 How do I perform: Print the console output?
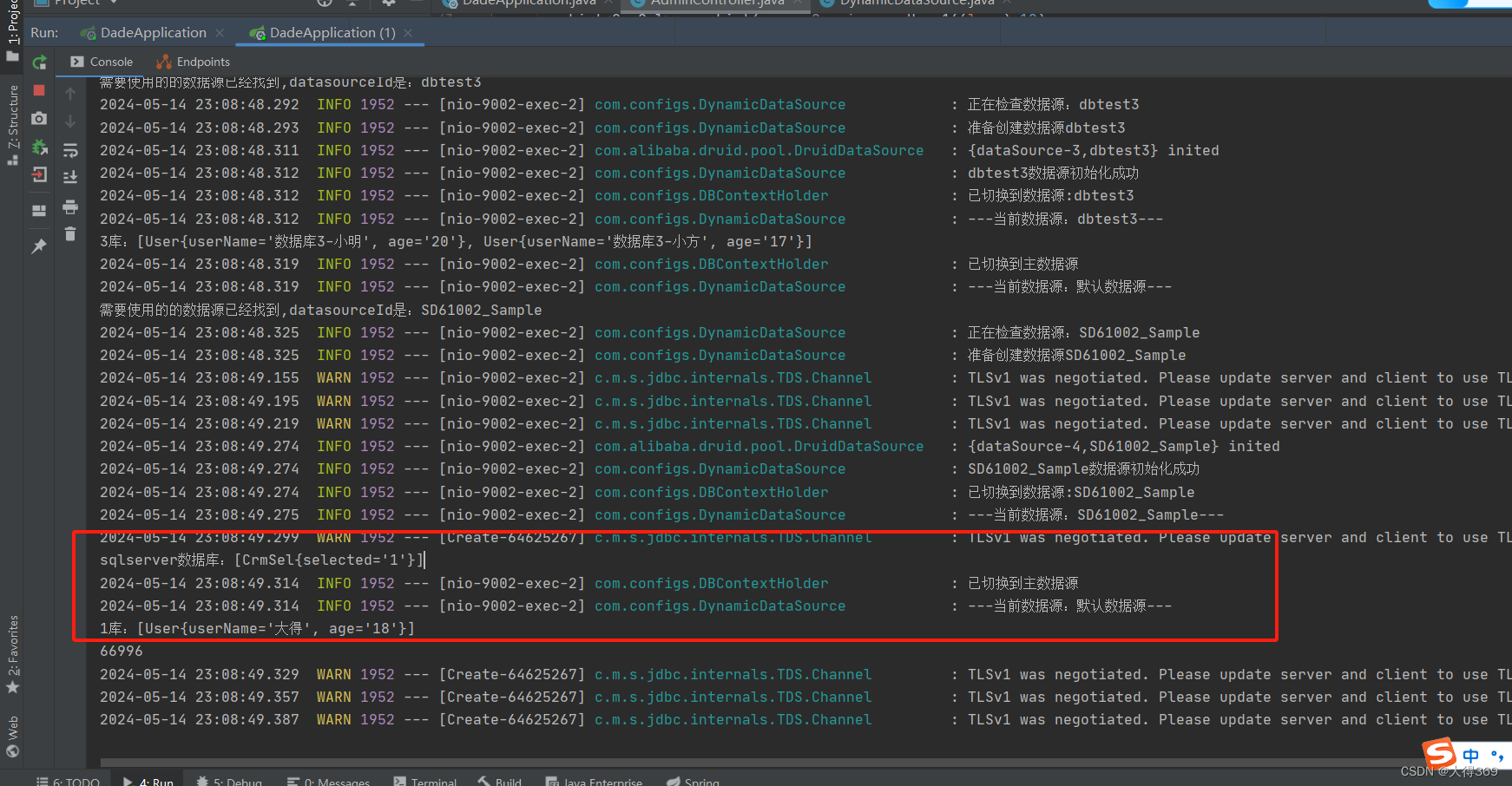pos(70,206)
